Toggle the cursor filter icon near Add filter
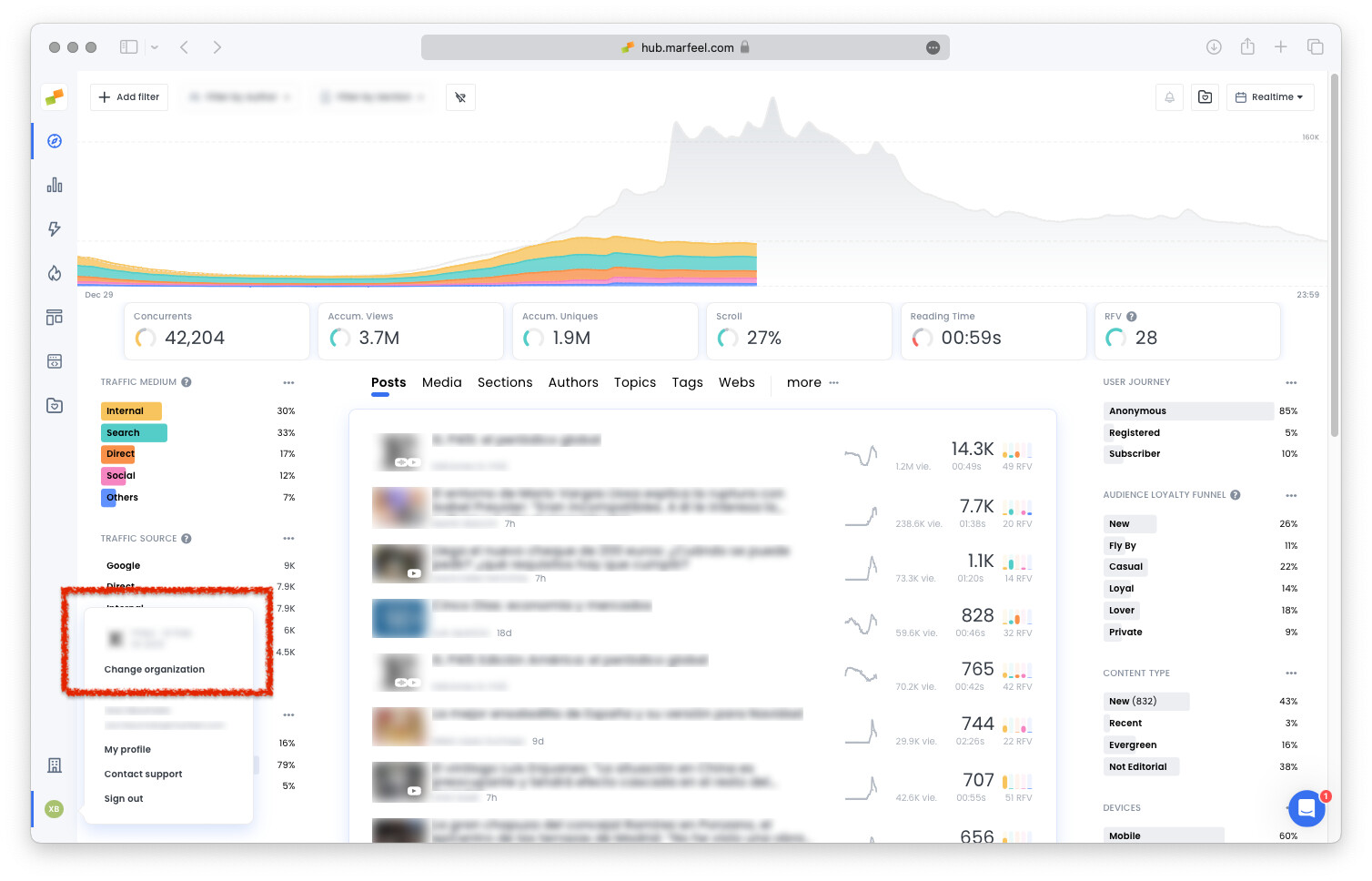The width and height of the screenshot is (1372, 881). click(x=460, y=97)
